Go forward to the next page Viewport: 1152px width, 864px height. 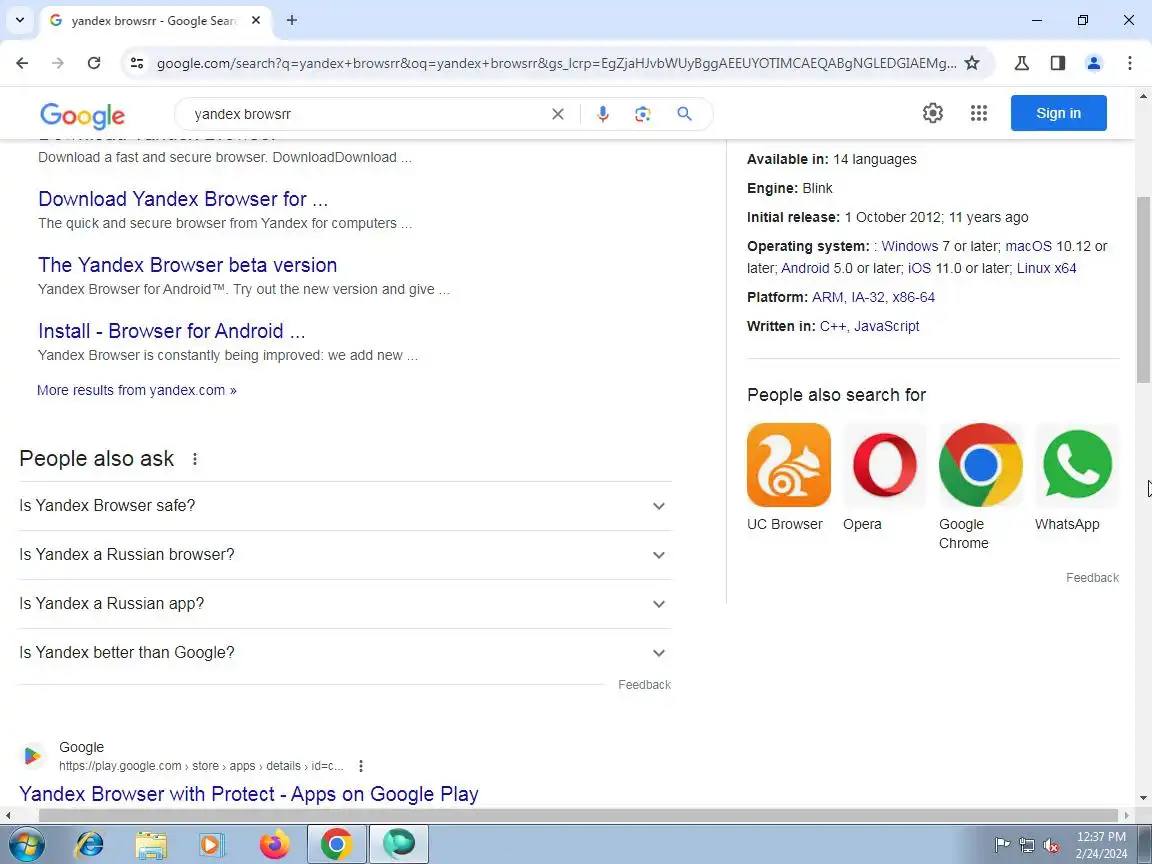57,63
